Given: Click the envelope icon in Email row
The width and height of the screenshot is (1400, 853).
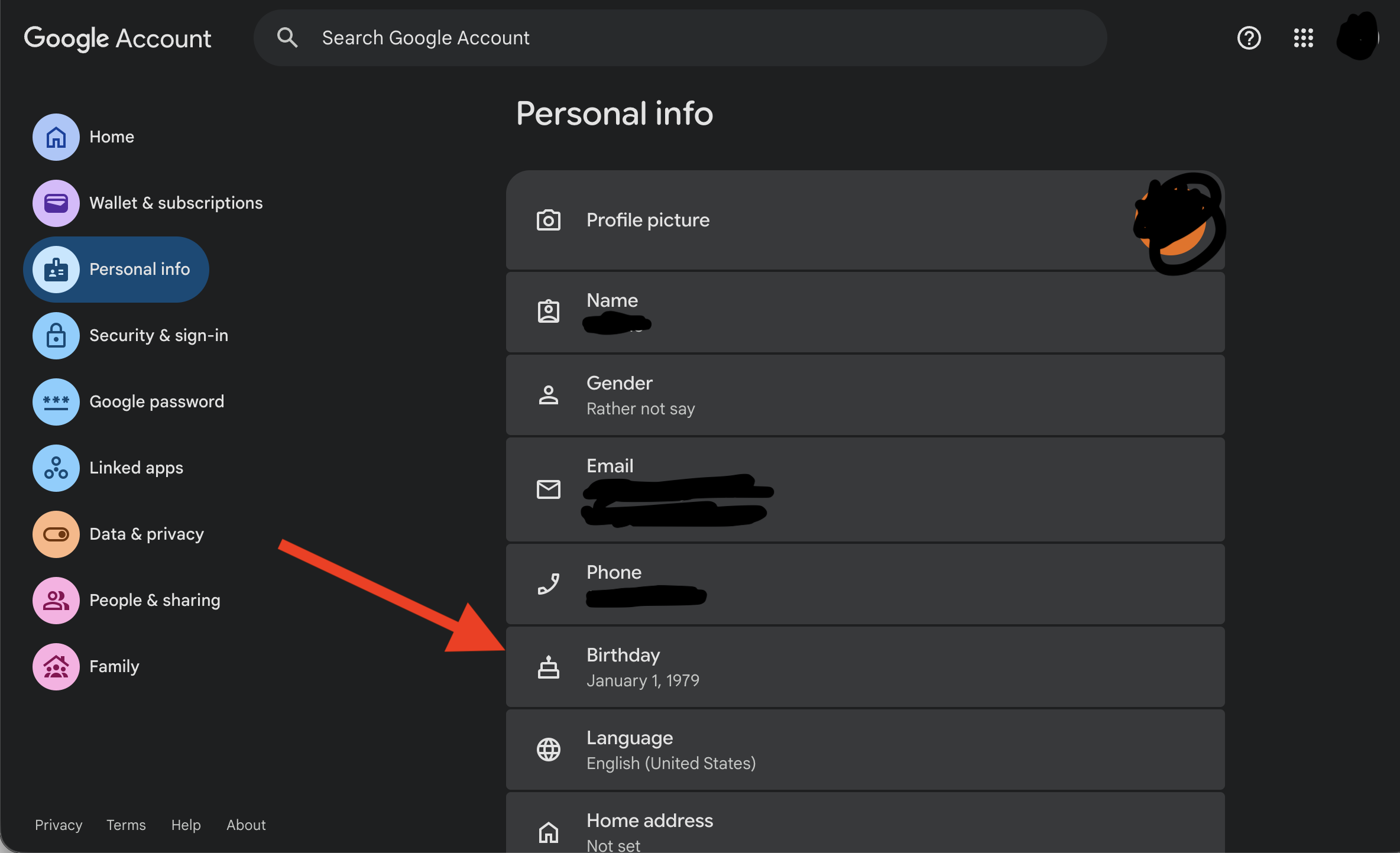Looking at the screenshot, I should pos(549,489).
